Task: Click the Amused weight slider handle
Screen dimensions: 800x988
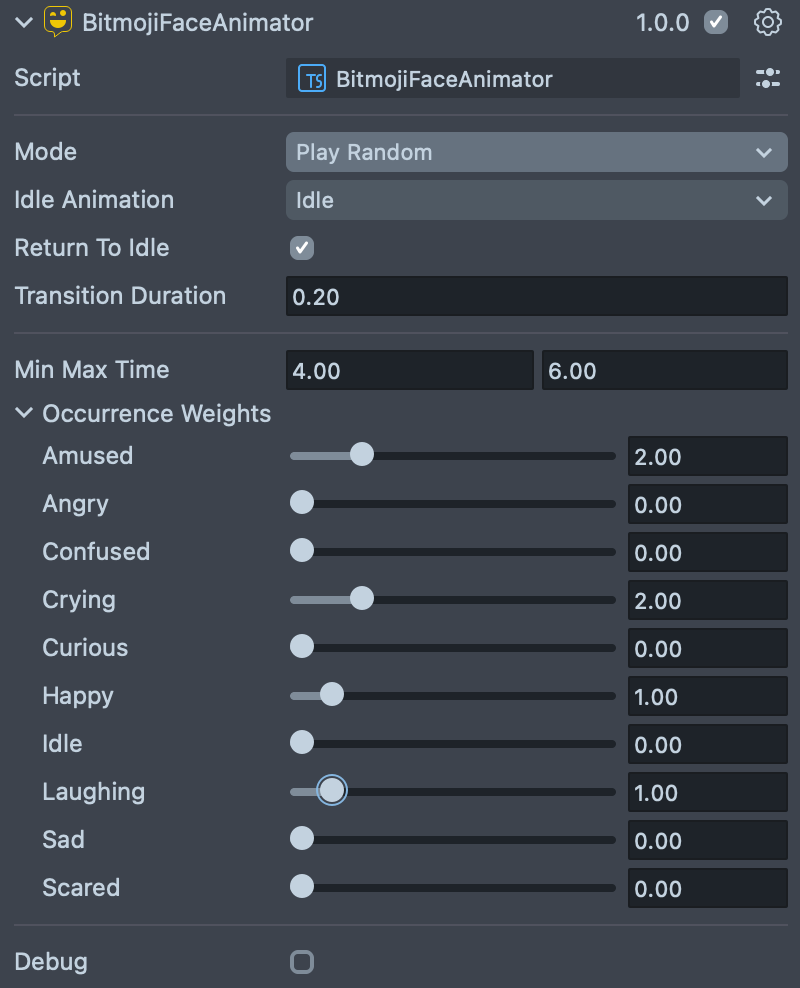Action: click(361, 456)
